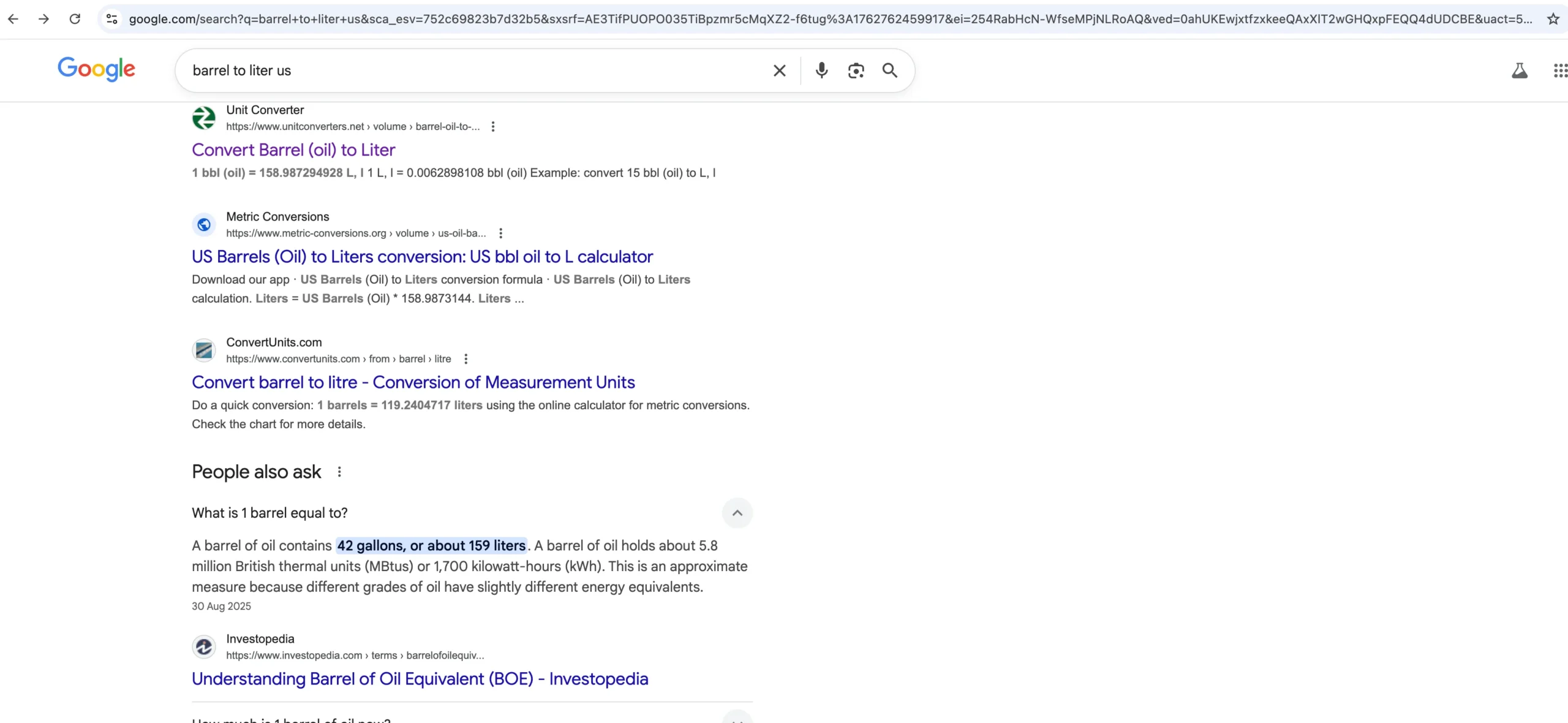Bookmark this page with the star icon
Image resolution: width=1568 pixels, height=723 pixels.
1553,19
